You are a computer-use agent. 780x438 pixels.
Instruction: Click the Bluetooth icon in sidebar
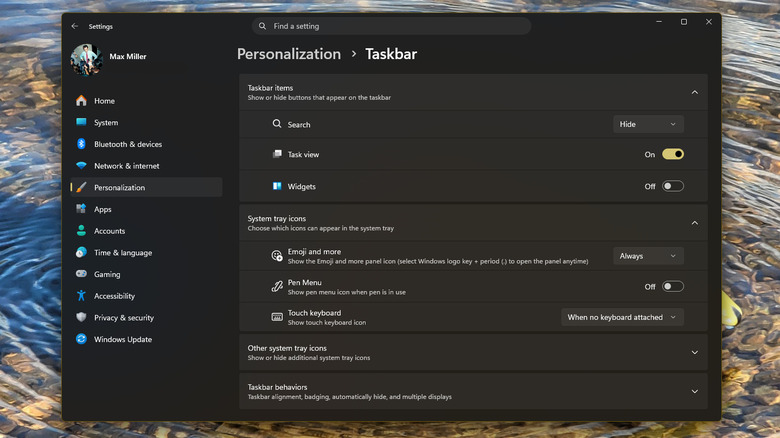click(x=81, y=144)
